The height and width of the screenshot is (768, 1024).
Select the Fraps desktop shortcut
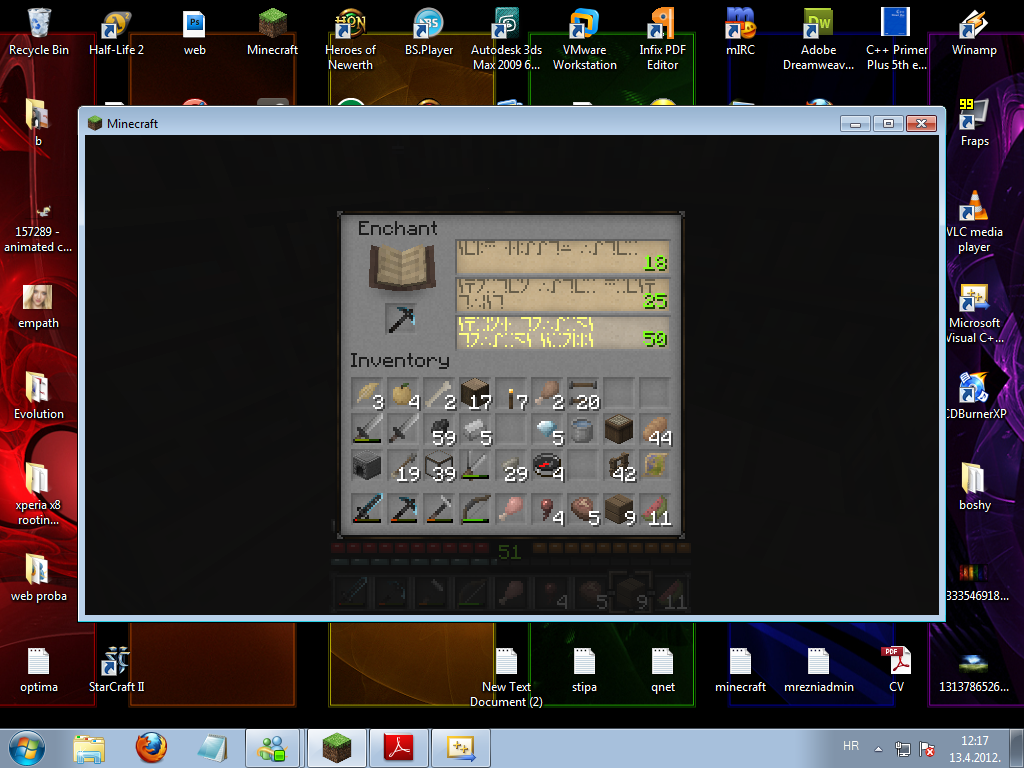click(x=974, y=123)
